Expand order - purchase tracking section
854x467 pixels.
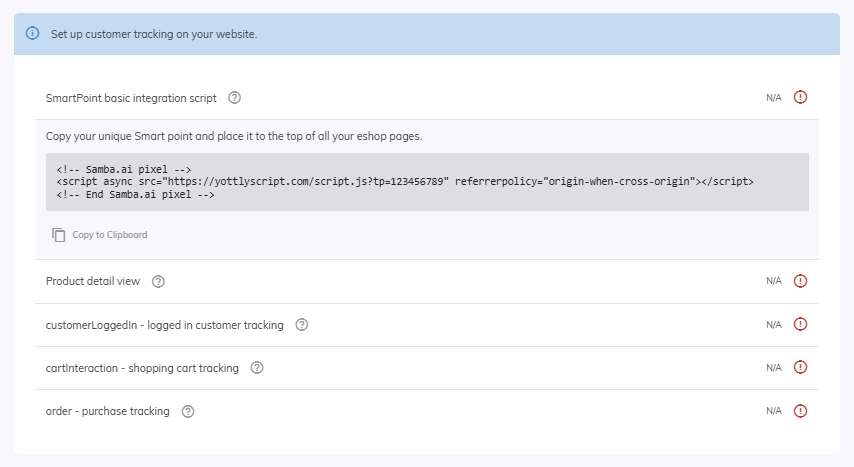107,411
